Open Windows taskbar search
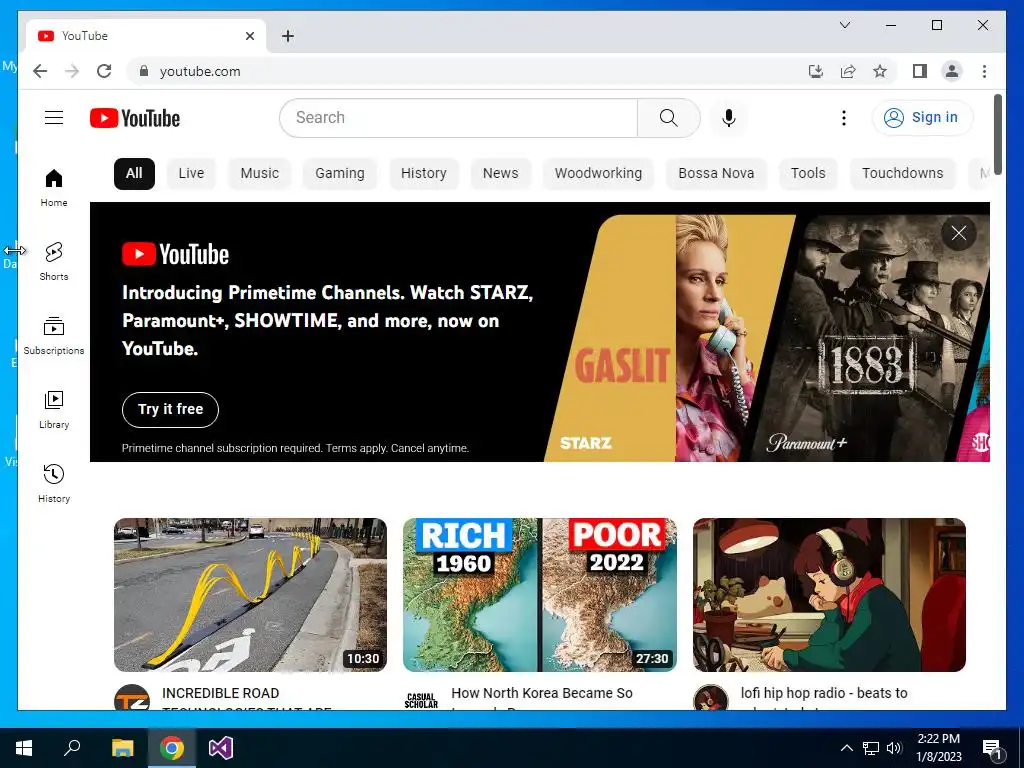Screen dimensions: 1024x768 pos(73,748)
